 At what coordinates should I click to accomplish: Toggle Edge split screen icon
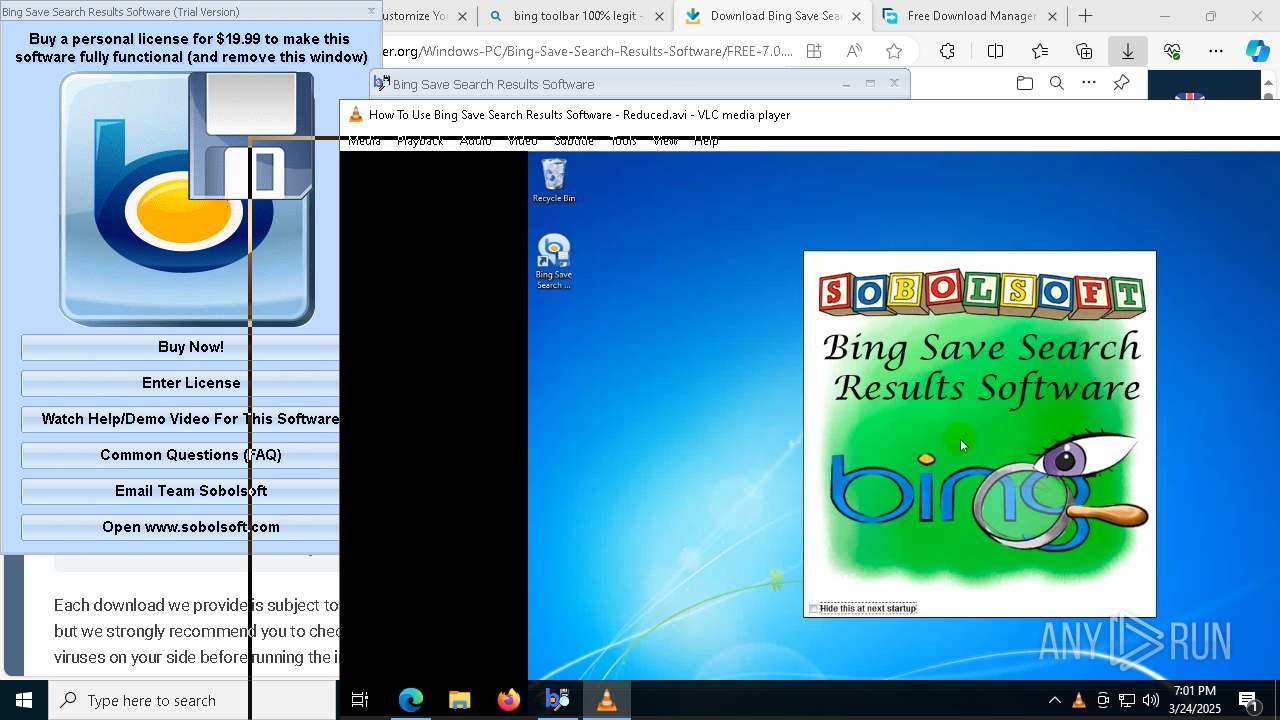point(995,51)
